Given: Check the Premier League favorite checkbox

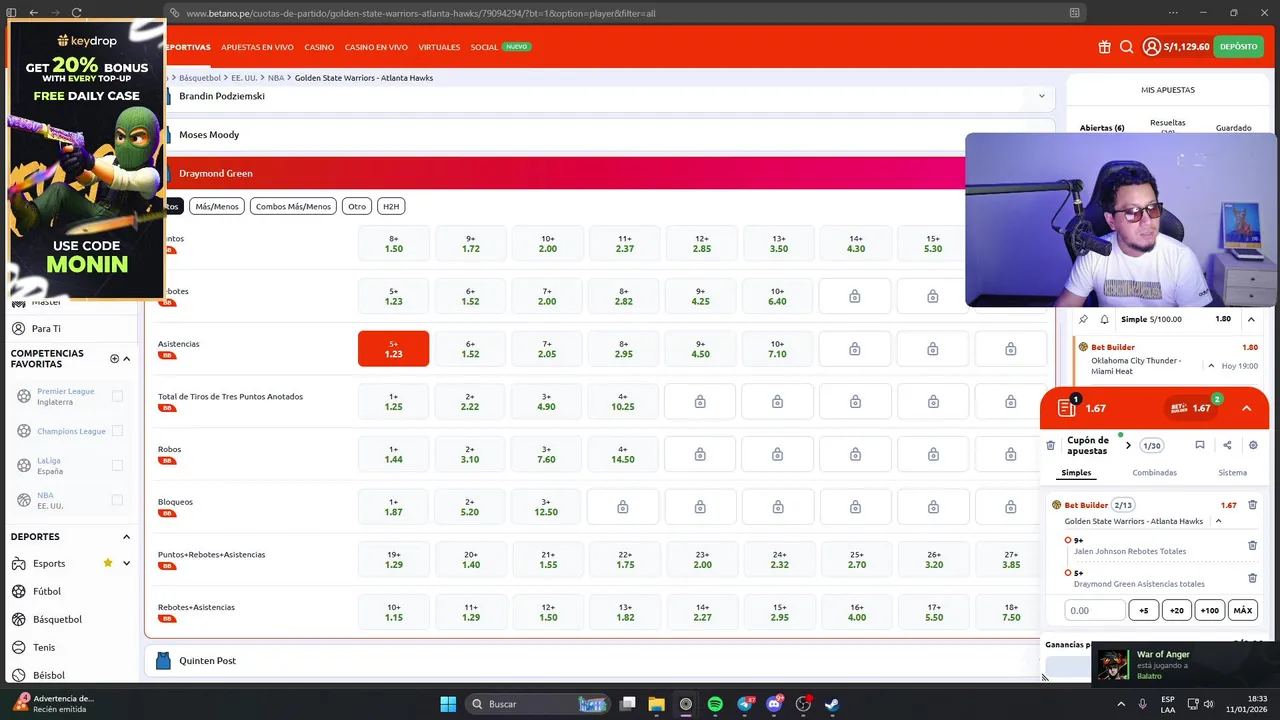Looking at the screenshot, I should 117,396.
